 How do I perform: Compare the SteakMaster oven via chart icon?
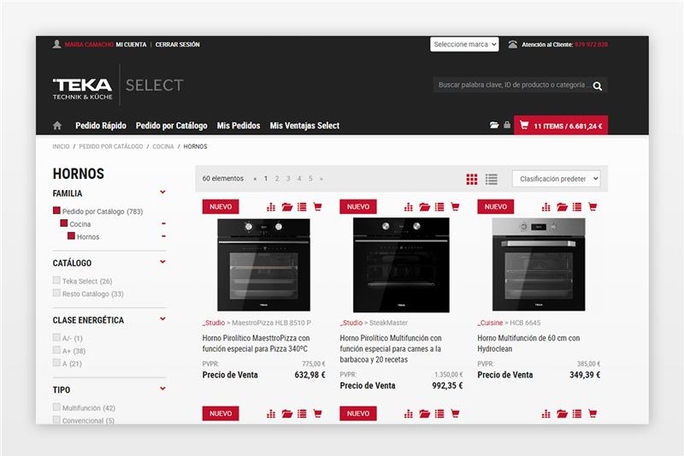pyautogui.click(x=408, y=207)
